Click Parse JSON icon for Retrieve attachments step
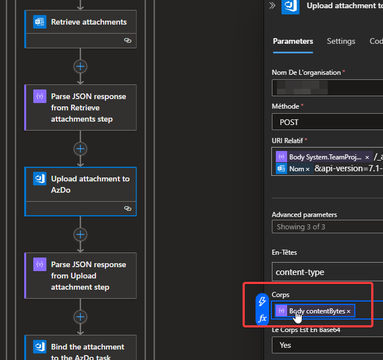This screenshot has height=360, width=383. pyautogui.click(x=40, y=97)
